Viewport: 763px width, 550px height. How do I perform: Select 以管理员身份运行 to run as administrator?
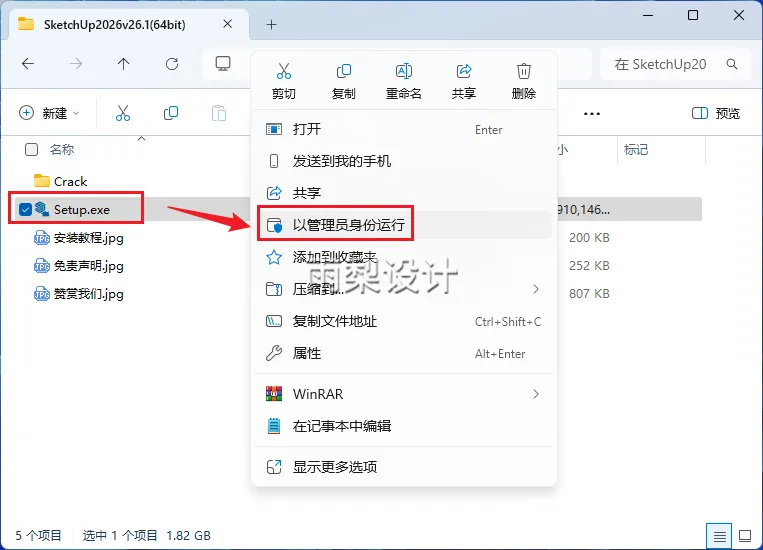tap(403, 225)
